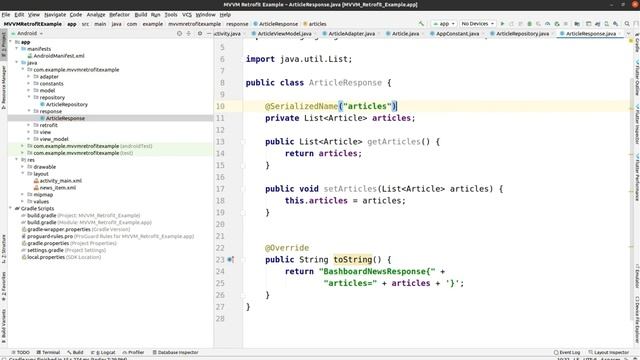Open the SDK Manager icon in toolbar

[616, 24]
